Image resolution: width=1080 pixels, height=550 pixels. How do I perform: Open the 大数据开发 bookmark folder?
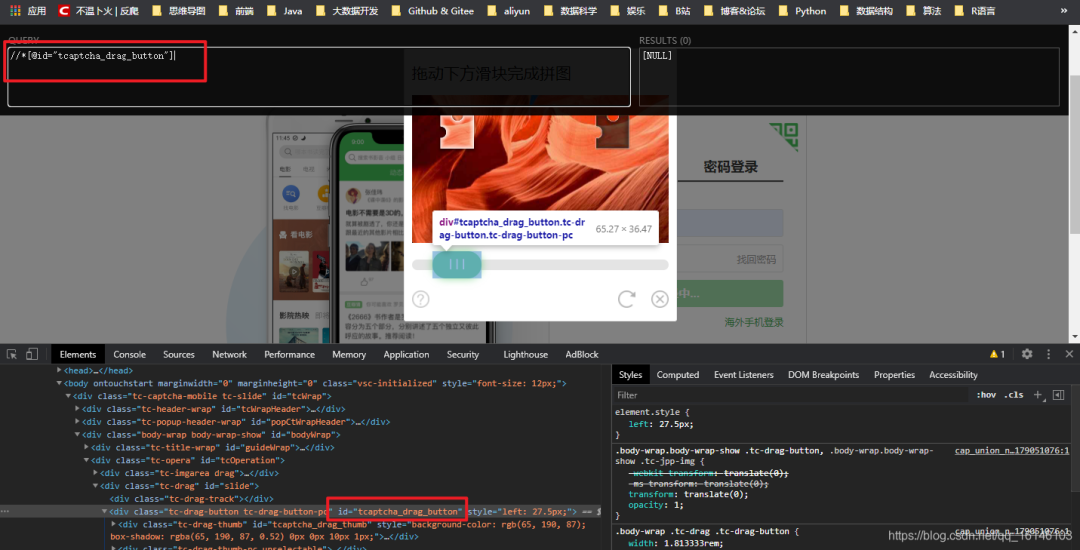click(x=347, y=11)
